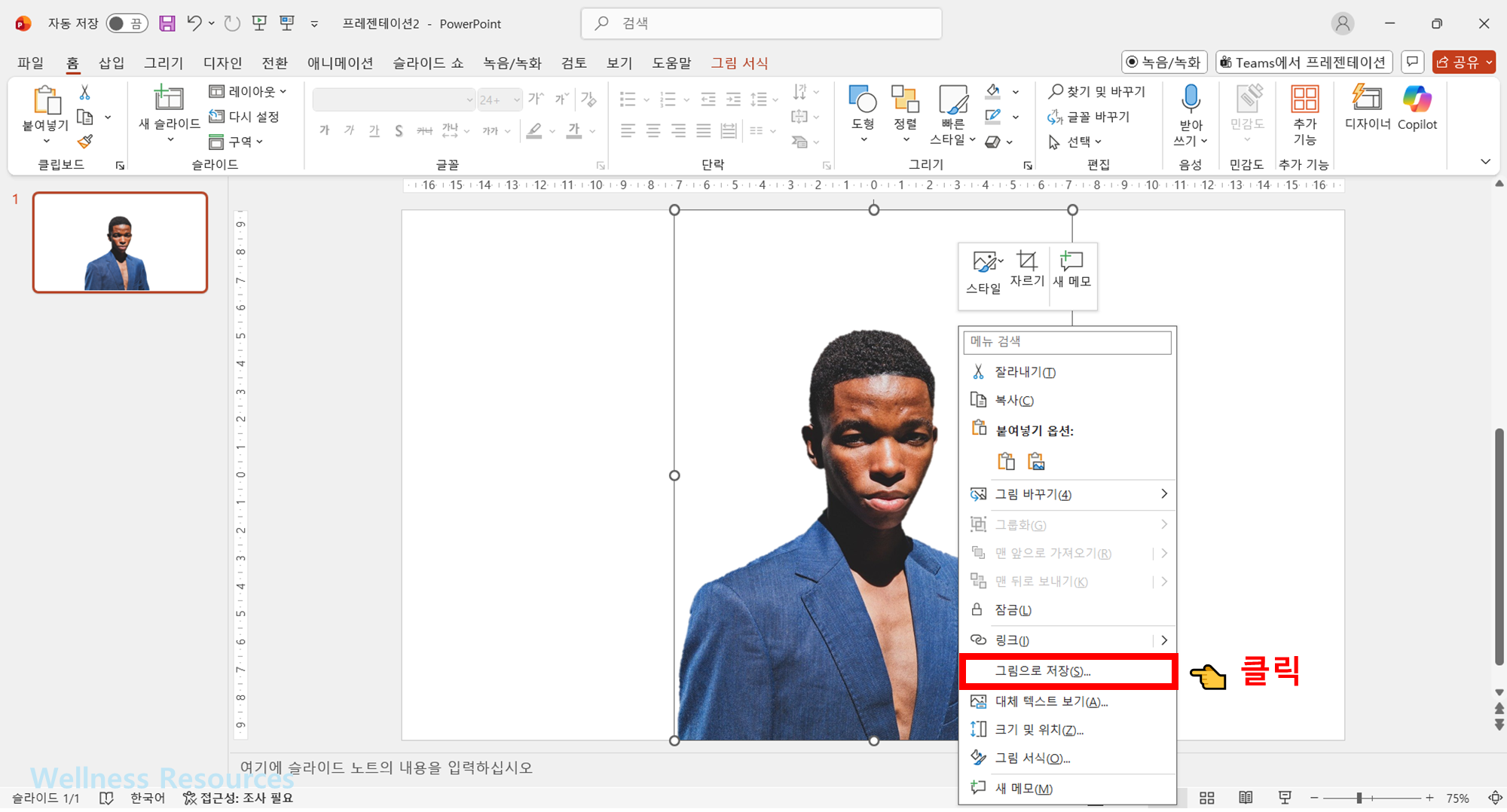Viewport: 1507px width, 812px height.
Task: Click the Format Painter brush icon
Action: (x=84, y=142)
